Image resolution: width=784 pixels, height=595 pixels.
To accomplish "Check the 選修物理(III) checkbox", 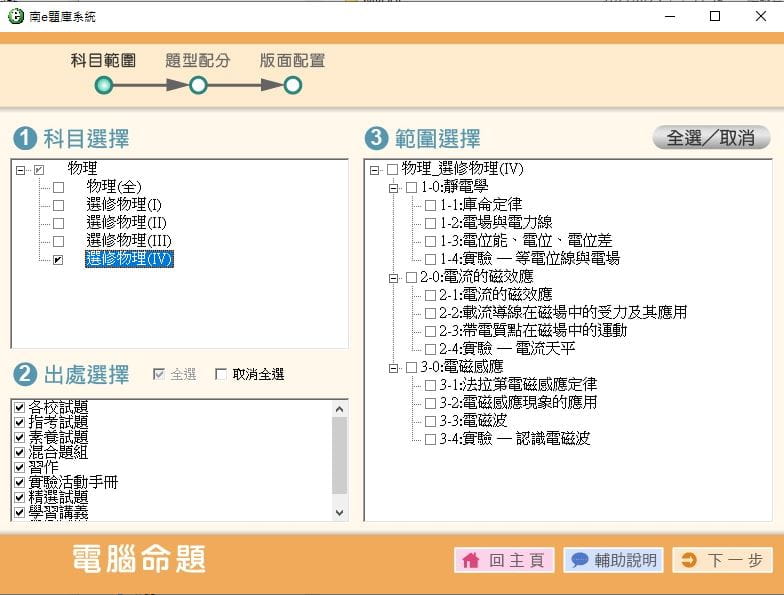I will pyautogui.click(x=58, y=242).
